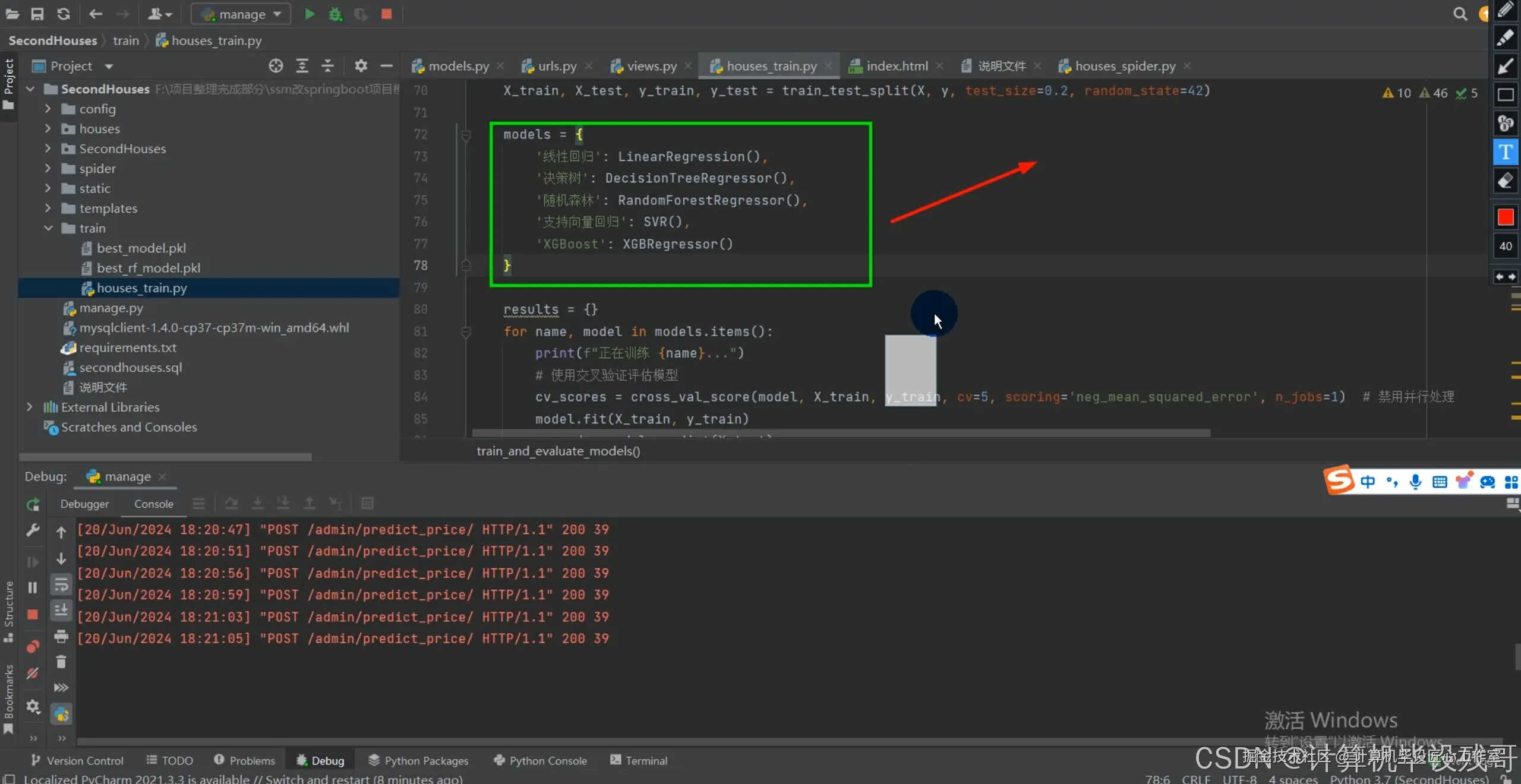Click the red color swatch in annotation bar
The height and width of the screenshot is (784, 1521).
(1505, 217)
